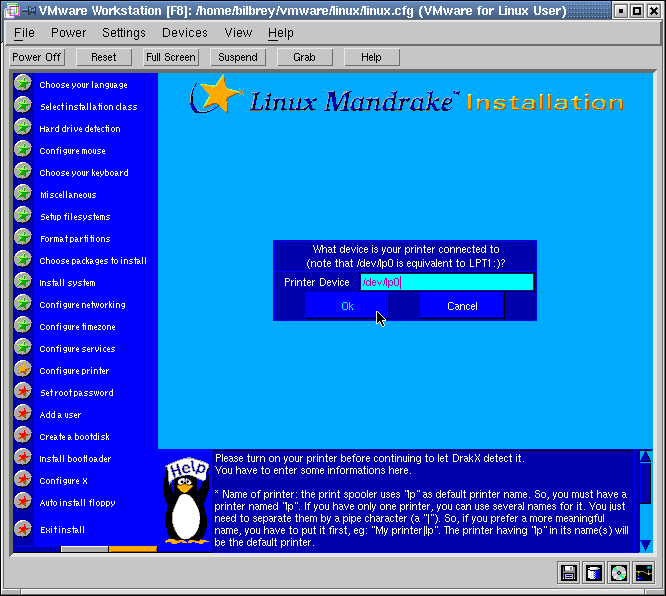Image resolution: width=666 pixels, height=596 pixels.
Task: Open the Power menu
Action: [x=68, y=33]
